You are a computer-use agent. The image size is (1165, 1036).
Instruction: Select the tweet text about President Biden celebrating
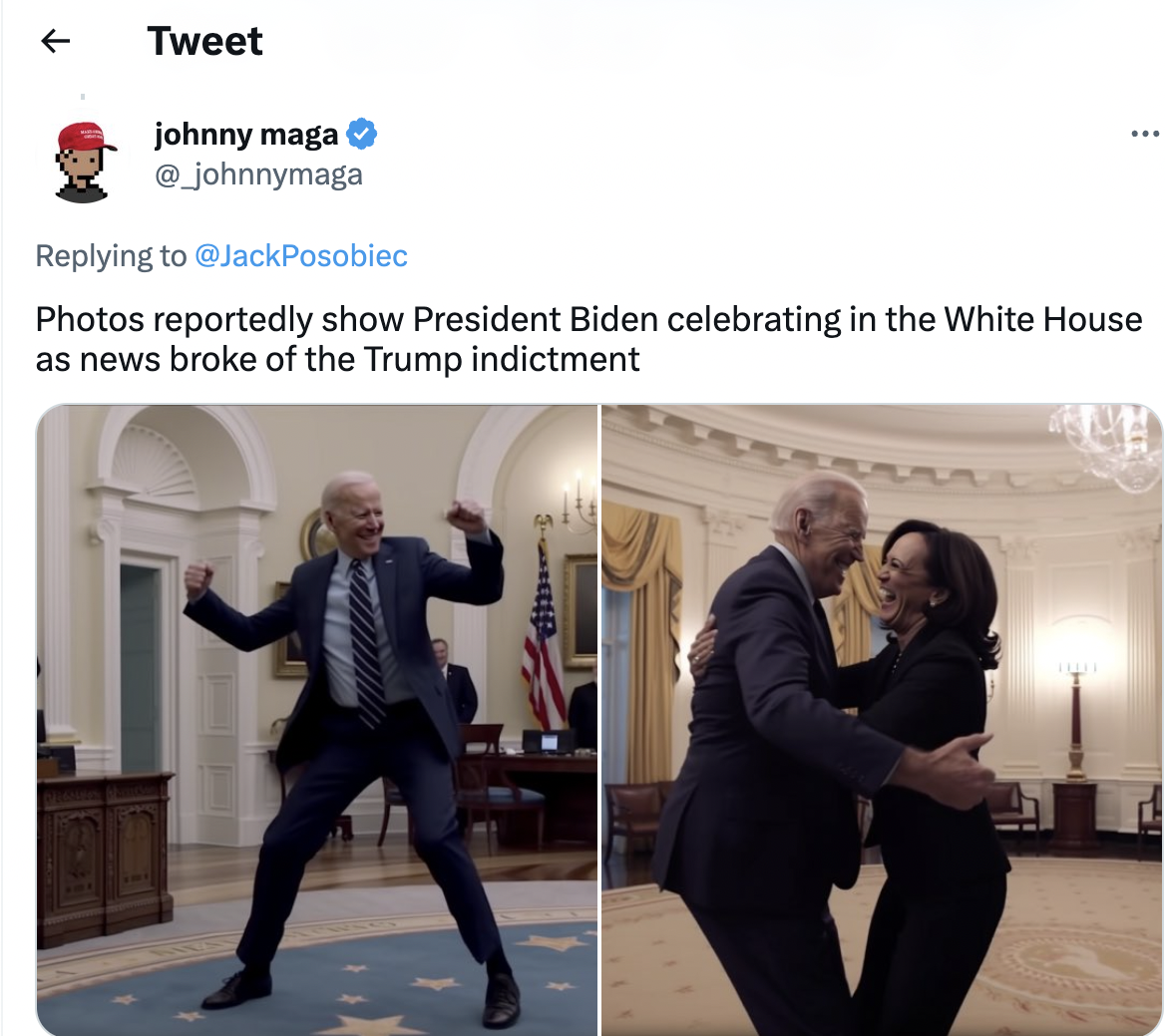click(x=588, y=339)
